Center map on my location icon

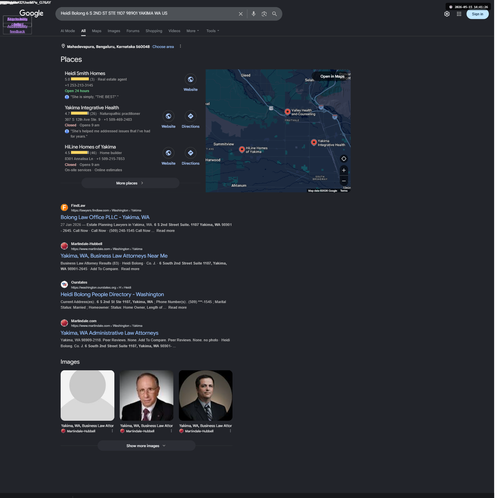(x=344, y=159)
